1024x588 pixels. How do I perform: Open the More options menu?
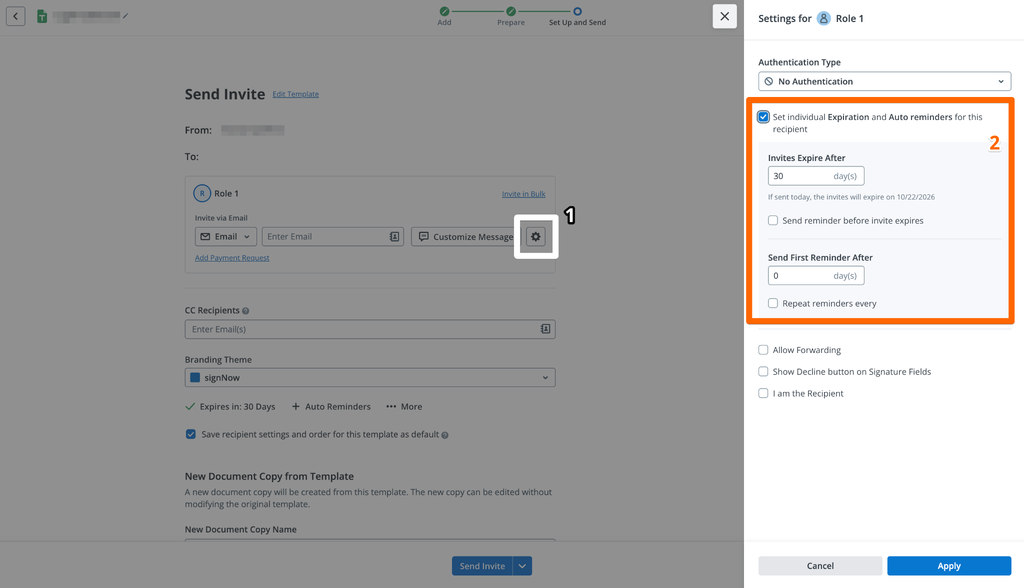coord(404,406)
